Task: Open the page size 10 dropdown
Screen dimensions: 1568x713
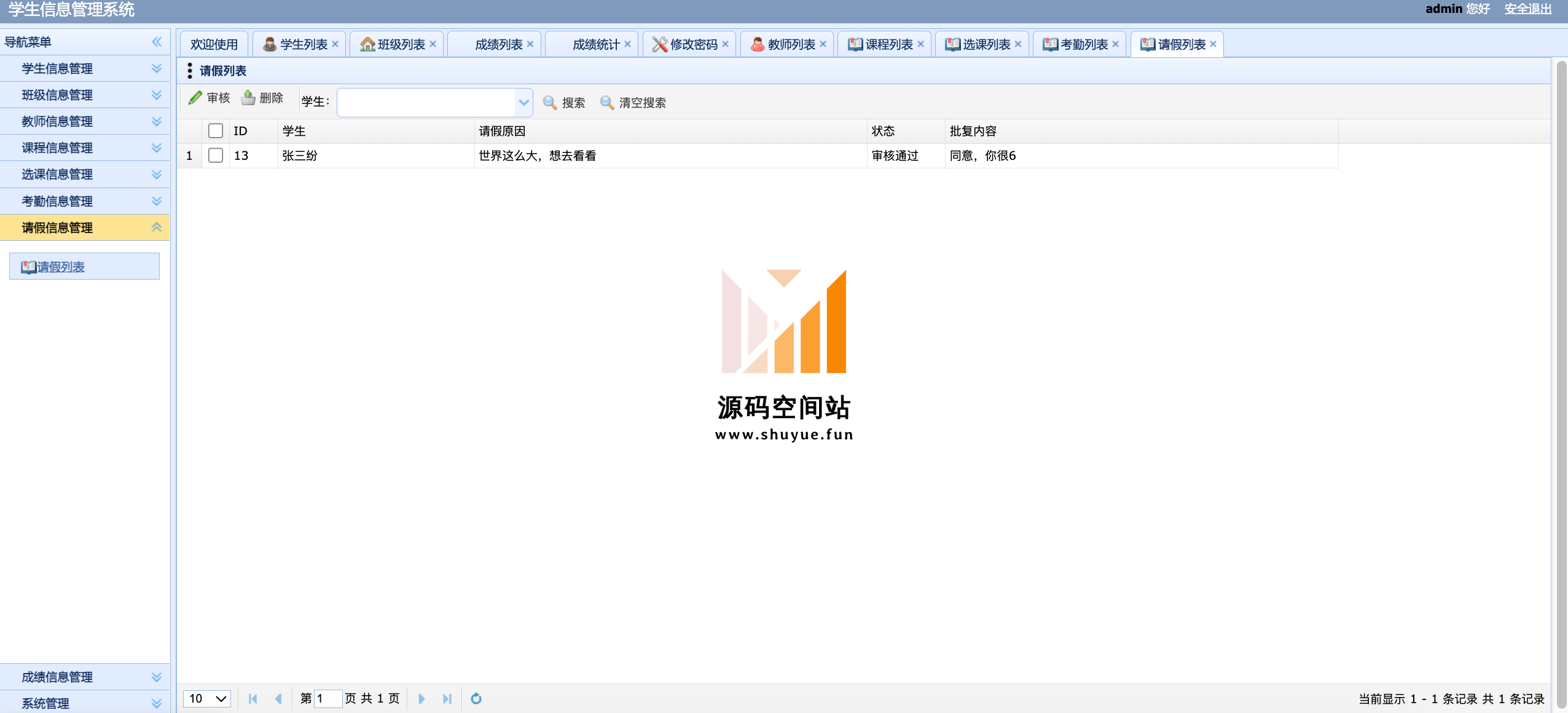Action: [x=207, y=699]
